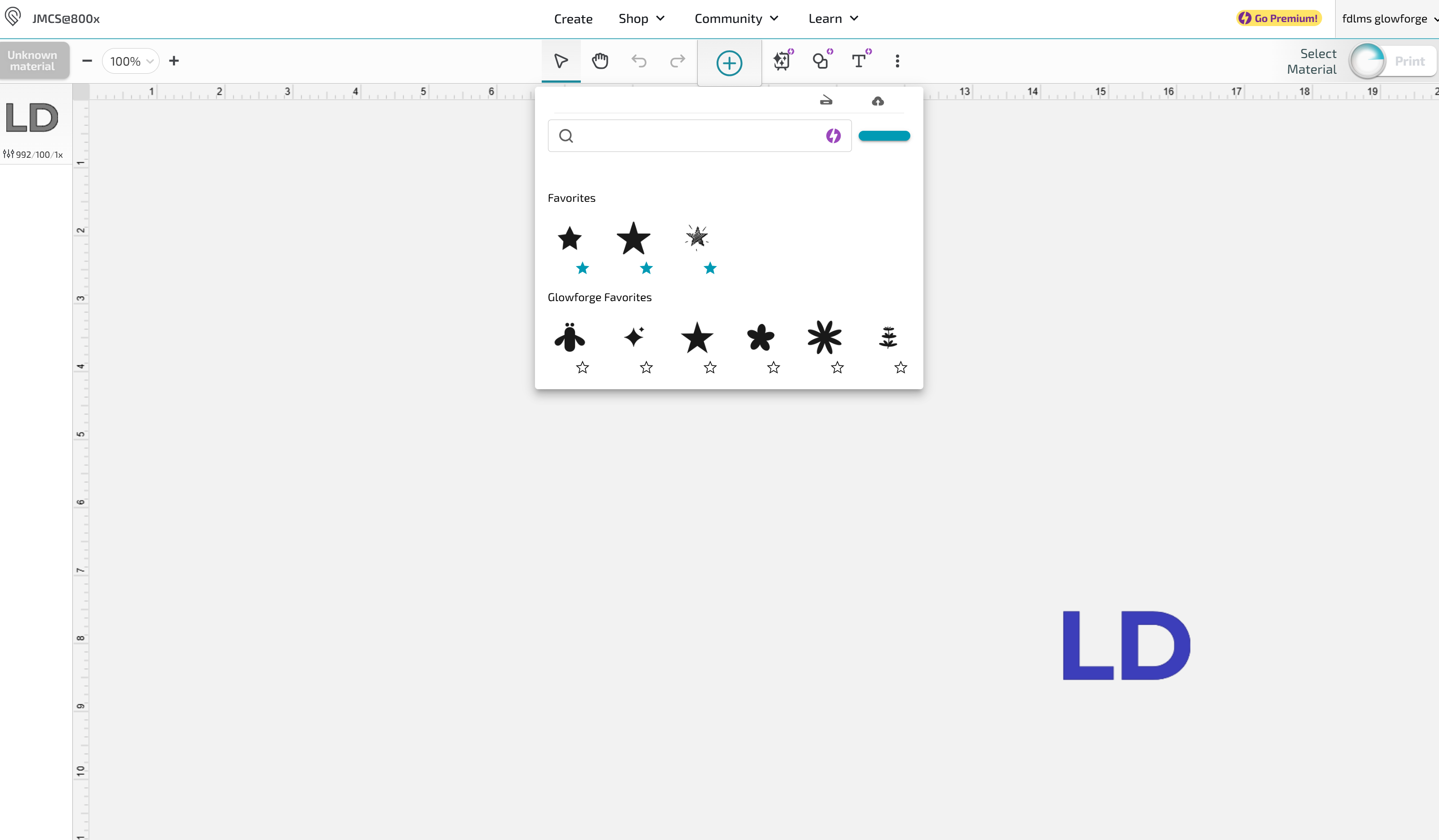Select the LD step thumbnail in sidebar

32,118
